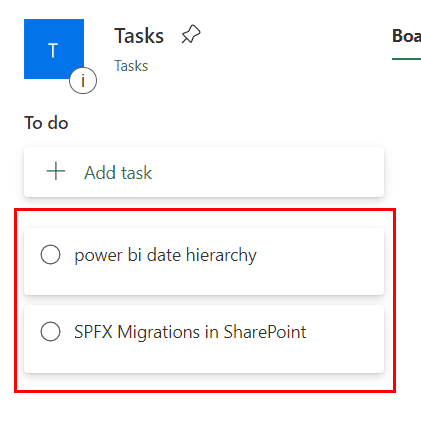Click the Add task text label
The image size is (421, 427).
click(x=118, y=173)
